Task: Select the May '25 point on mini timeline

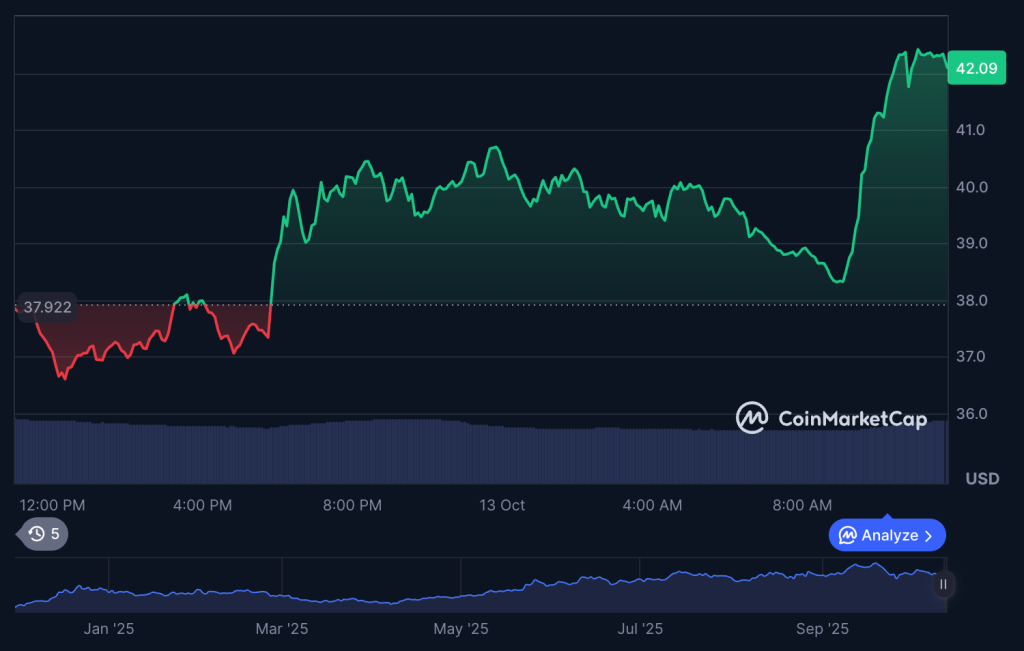Action: click(x=461, y=629)
